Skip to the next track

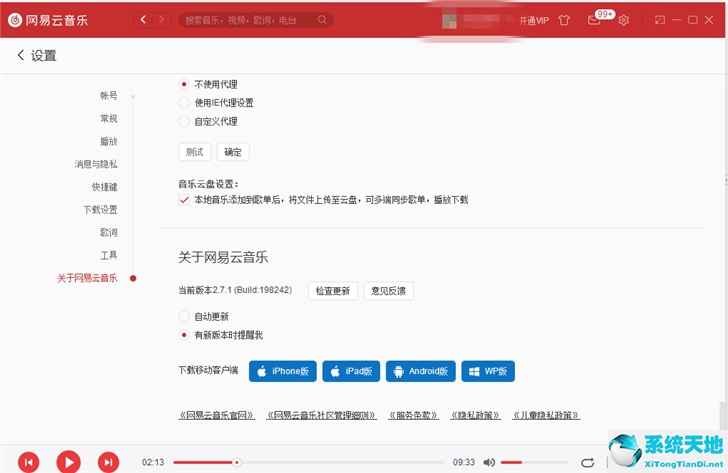tap(108, 462)
